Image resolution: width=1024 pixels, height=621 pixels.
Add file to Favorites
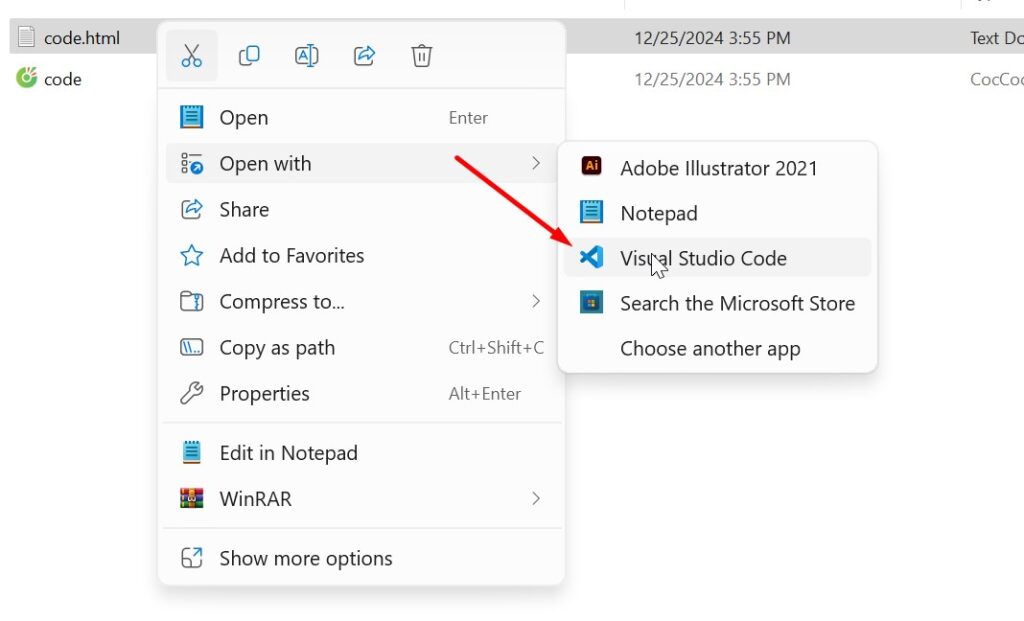[x=291, y=256]
